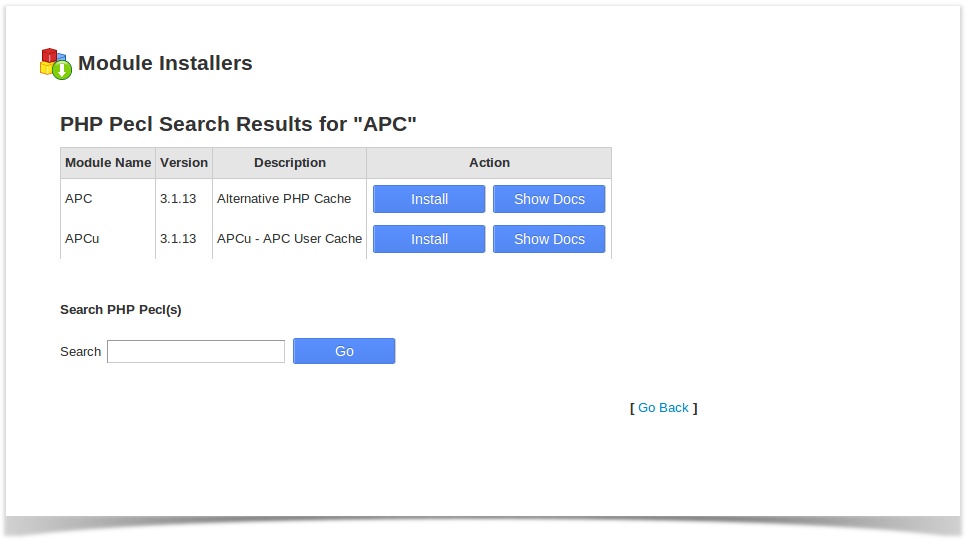This screenshot has height=545, width=974.
Task: Install the APCu module
Action: [x=429, y=239]
